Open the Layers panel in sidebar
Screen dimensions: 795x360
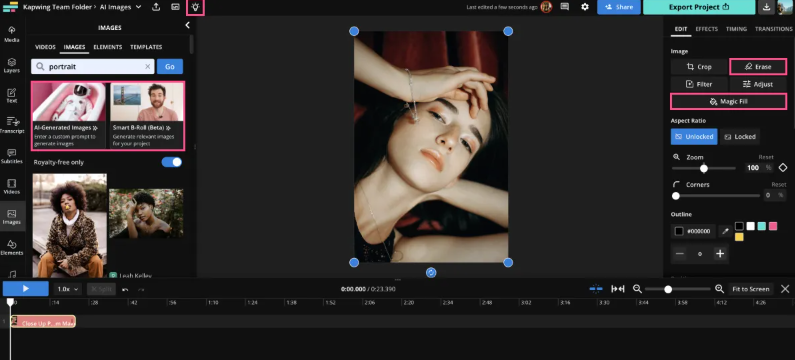12,65
